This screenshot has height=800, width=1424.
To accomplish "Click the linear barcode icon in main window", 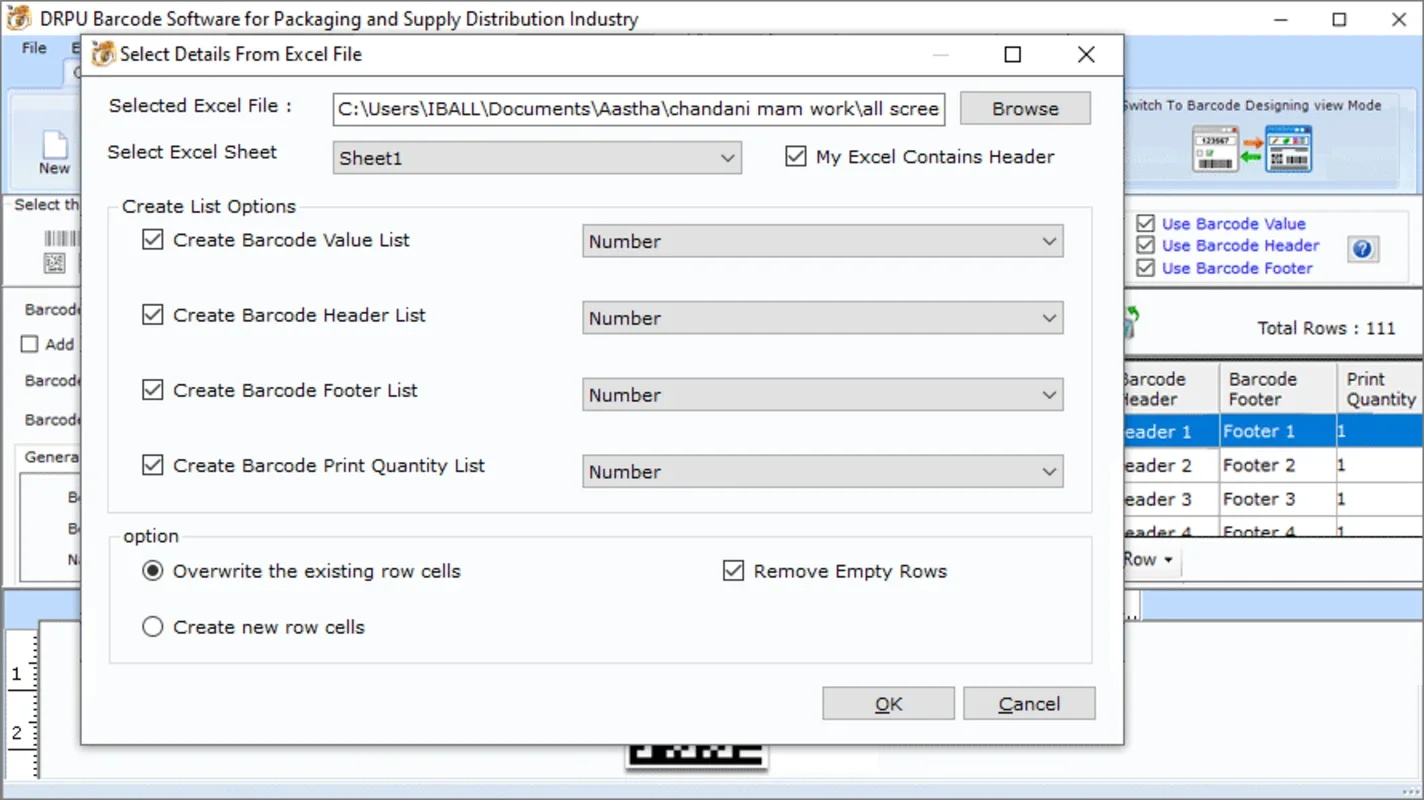I will (x=62, y=239).
